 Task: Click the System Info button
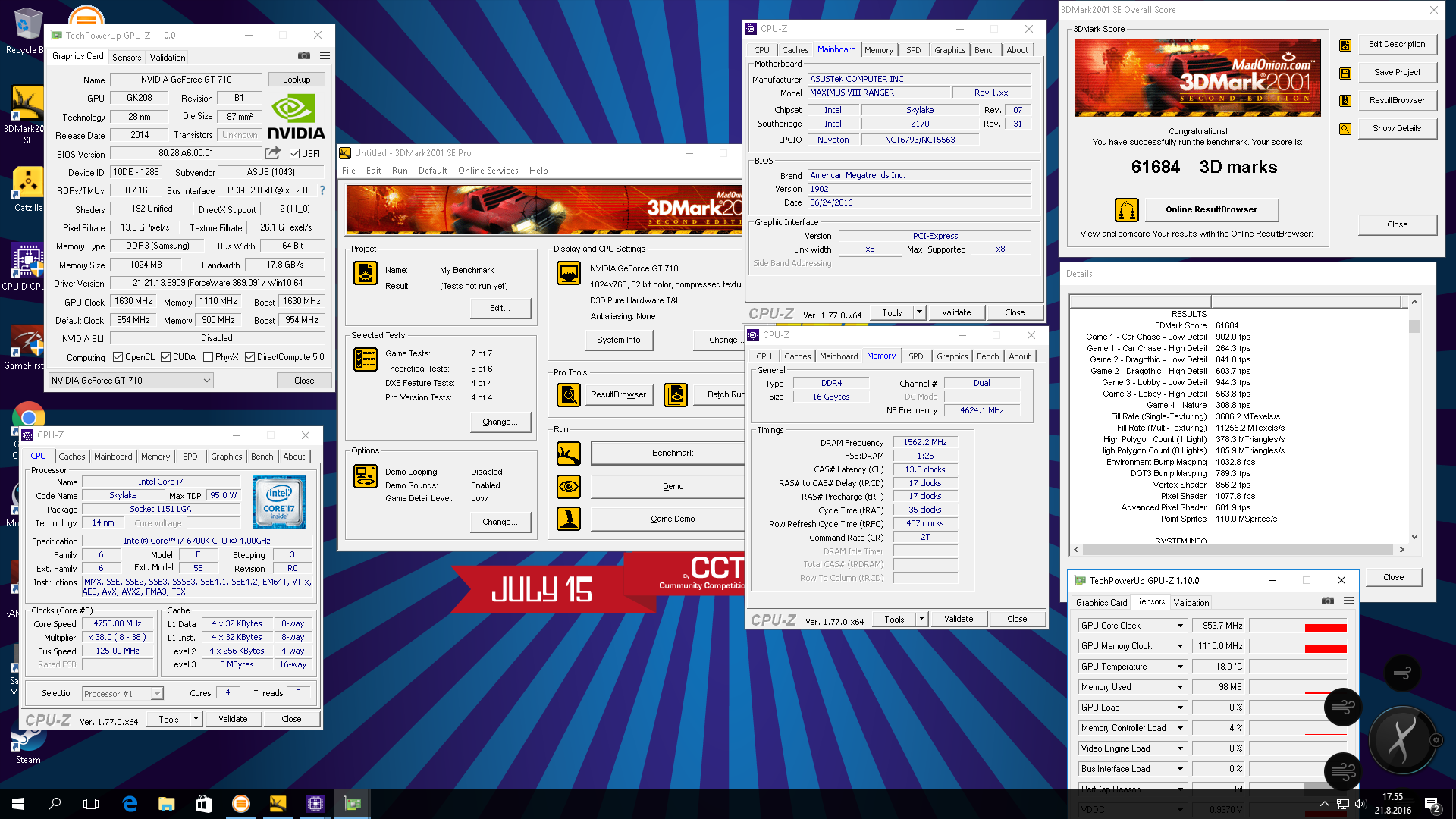coord(618,340)
